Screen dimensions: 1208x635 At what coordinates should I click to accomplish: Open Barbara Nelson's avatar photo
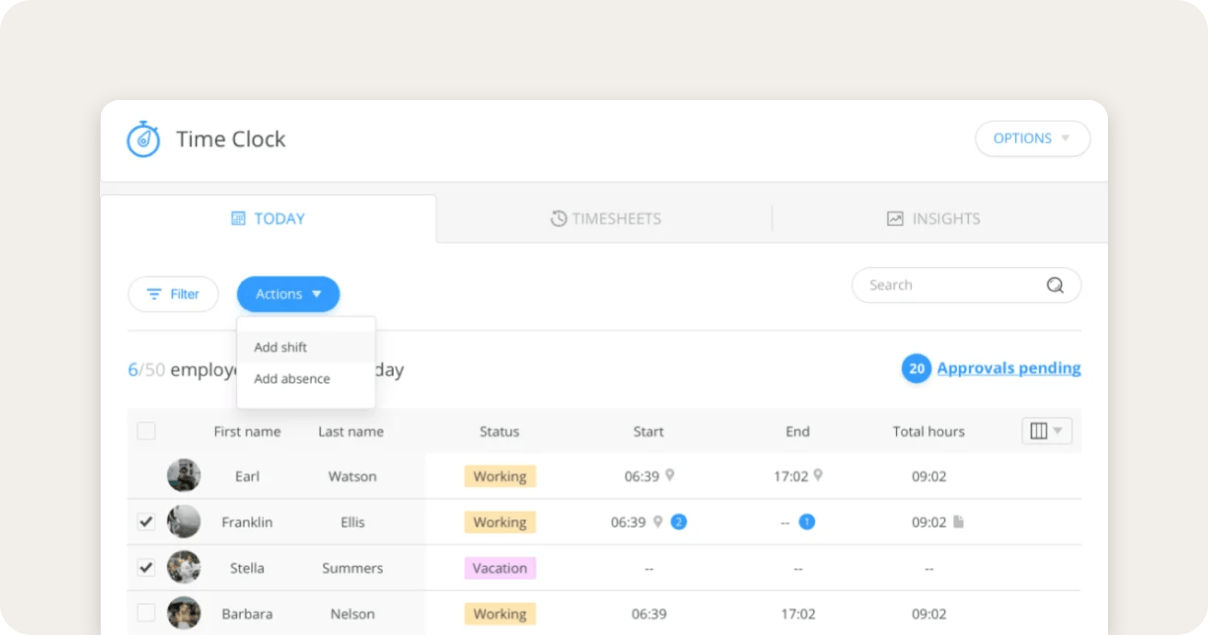(x=184, y=613)
